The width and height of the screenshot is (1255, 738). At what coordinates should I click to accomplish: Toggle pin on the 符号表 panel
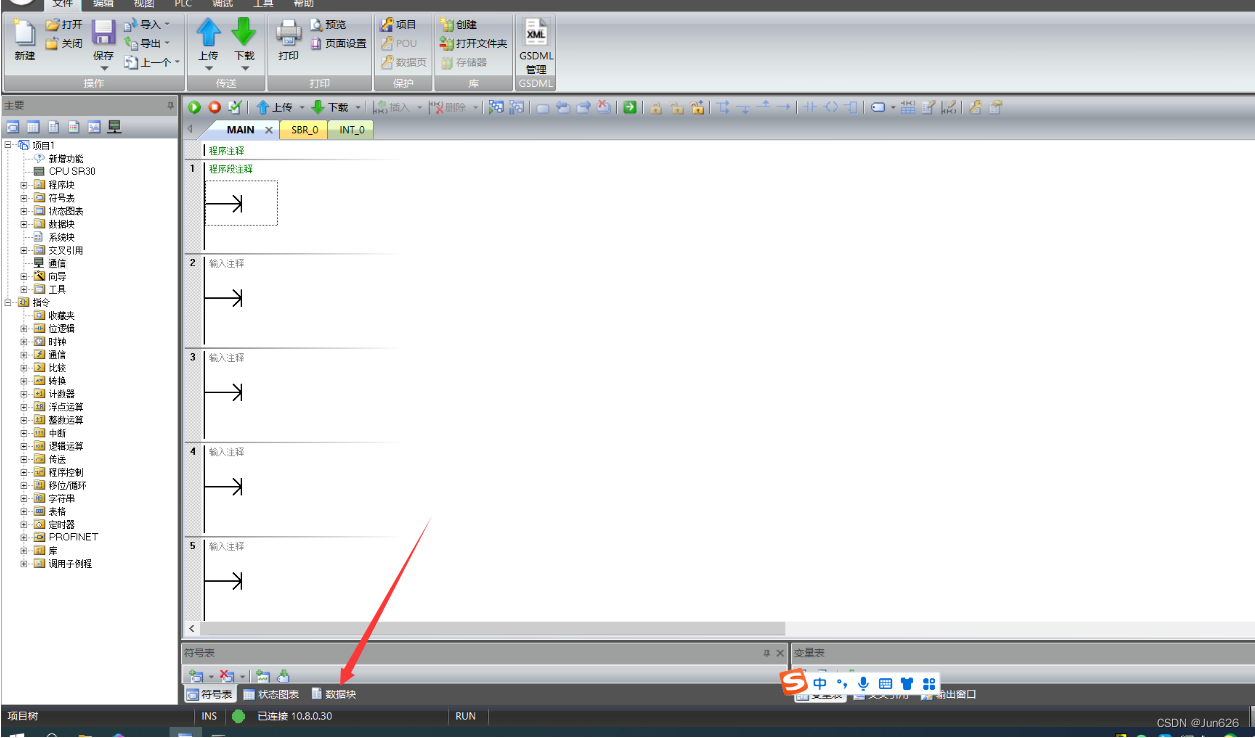coord(767,653)
